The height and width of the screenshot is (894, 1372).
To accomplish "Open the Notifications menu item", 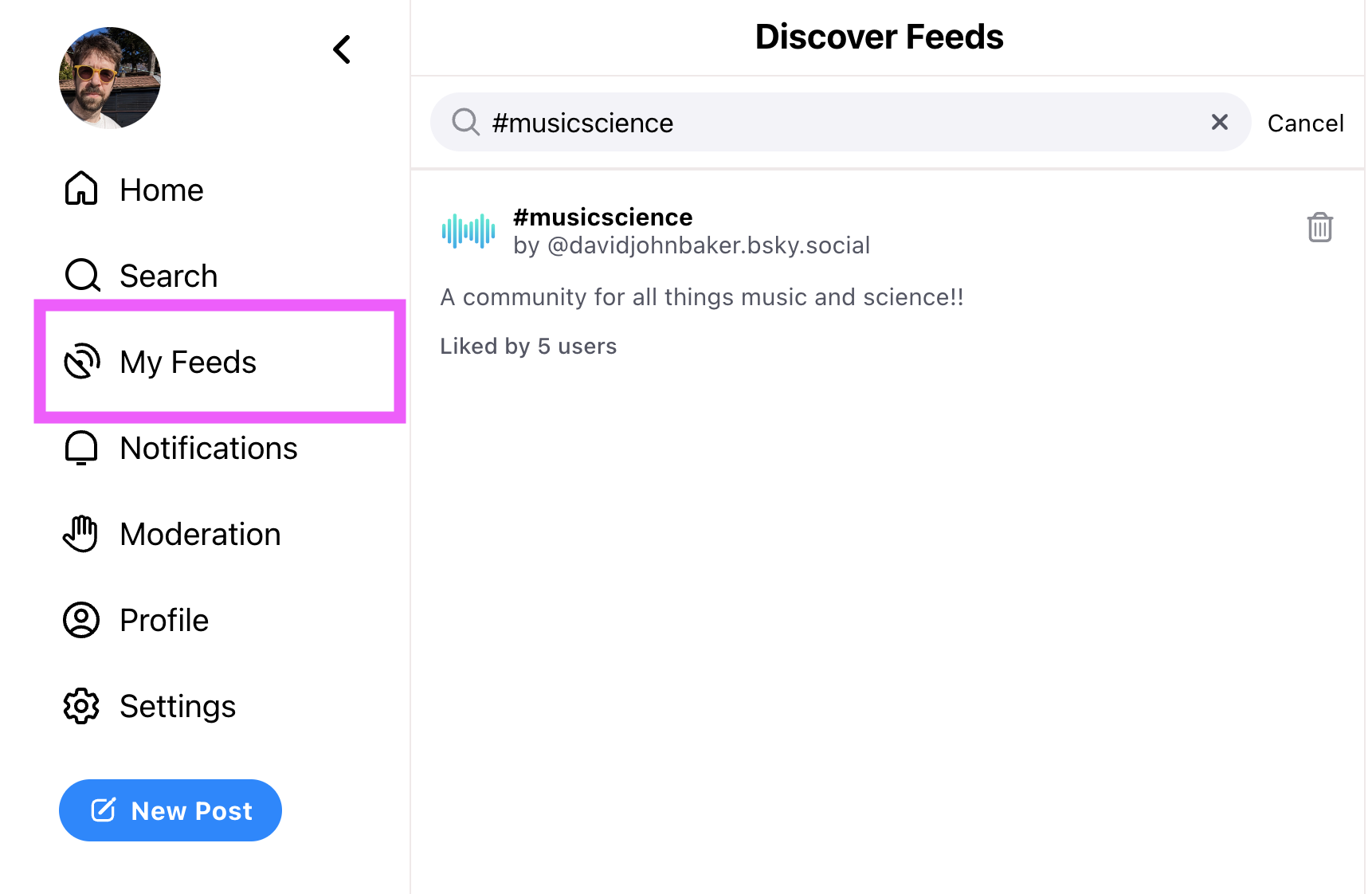I will [x=209, y=448].
